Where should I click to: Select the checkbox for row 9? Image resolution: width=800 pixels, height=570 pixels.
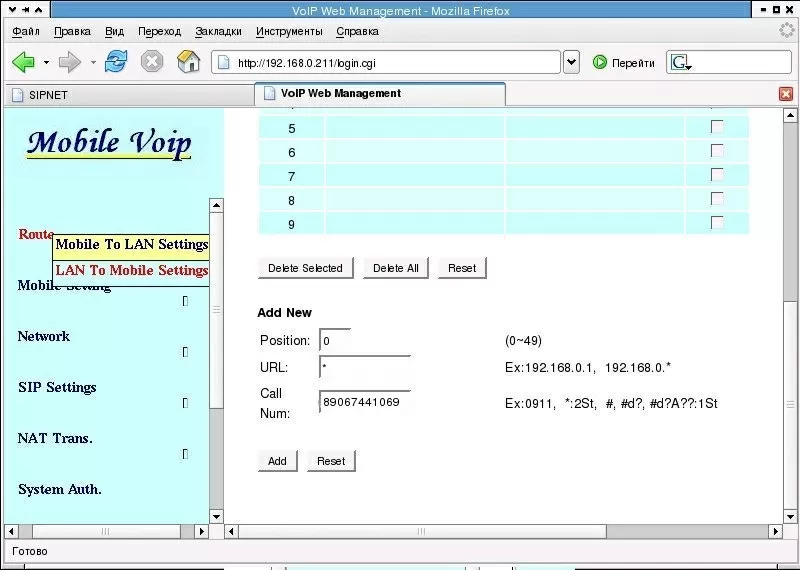(717, 222)
